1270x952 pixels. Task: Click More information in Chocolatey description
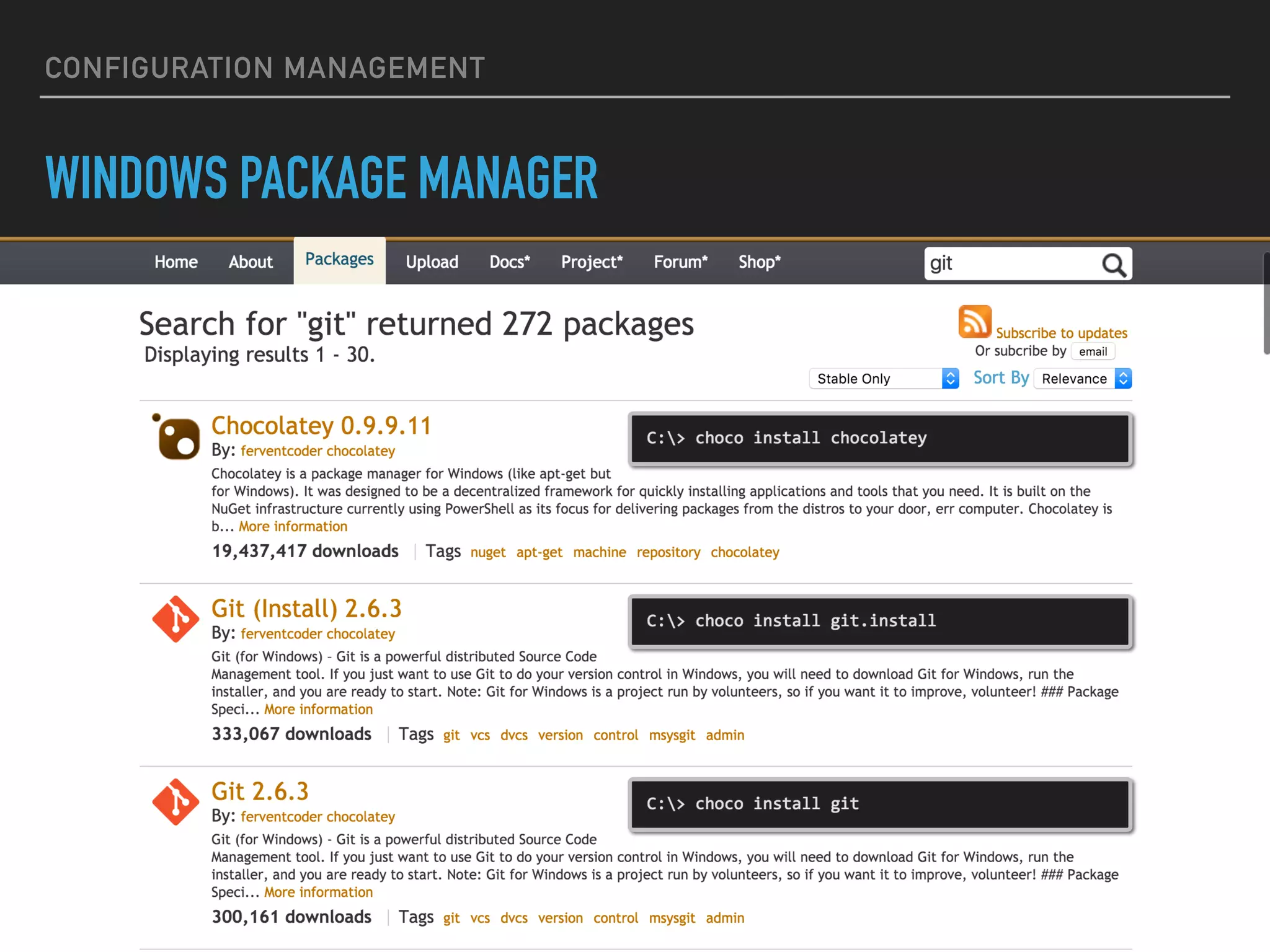293,527
